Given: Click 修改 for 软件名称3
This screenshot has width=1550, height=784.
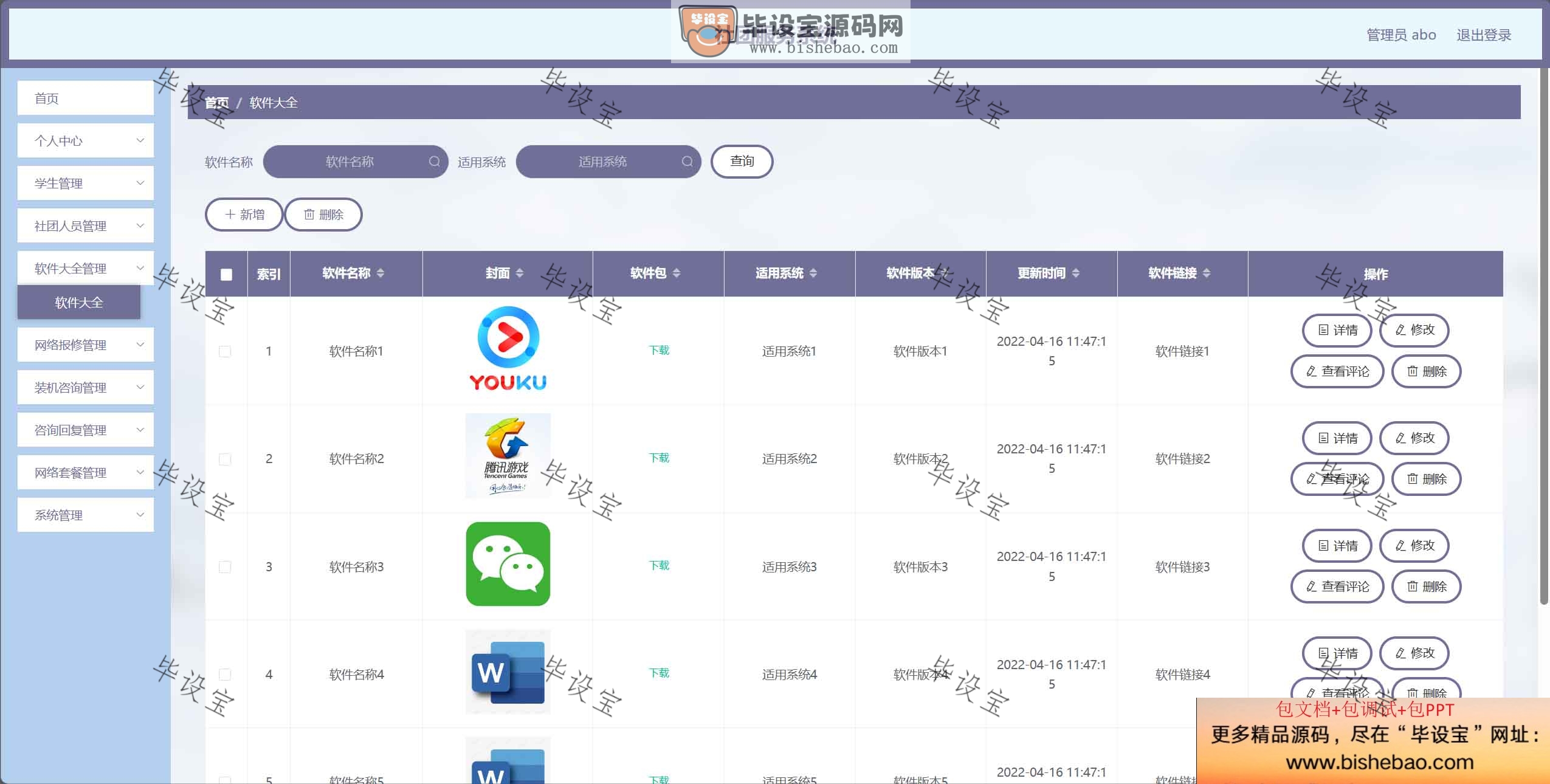Looking at the screenshot, I should click(1414, 546).
